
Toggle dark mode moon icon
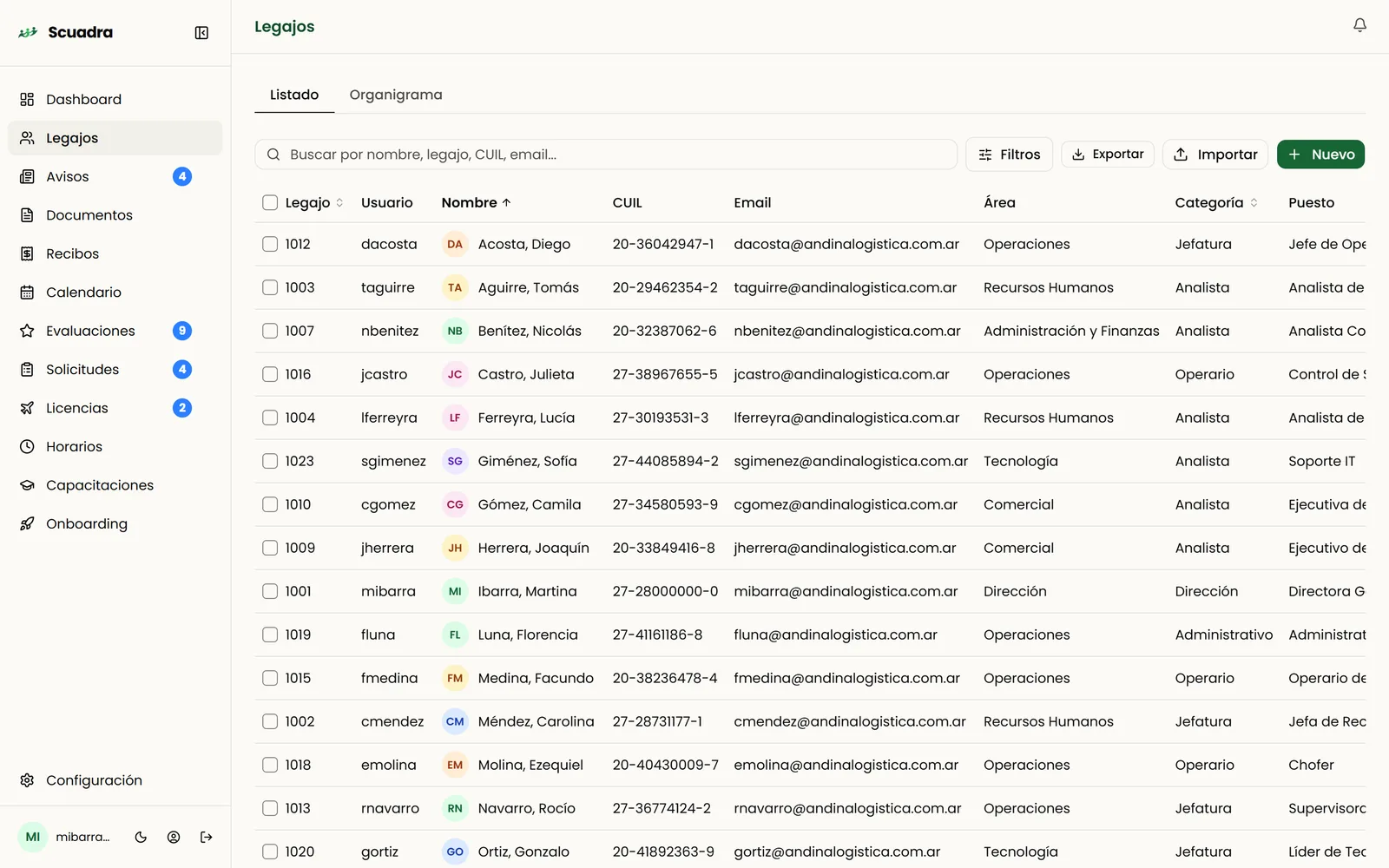141,838
